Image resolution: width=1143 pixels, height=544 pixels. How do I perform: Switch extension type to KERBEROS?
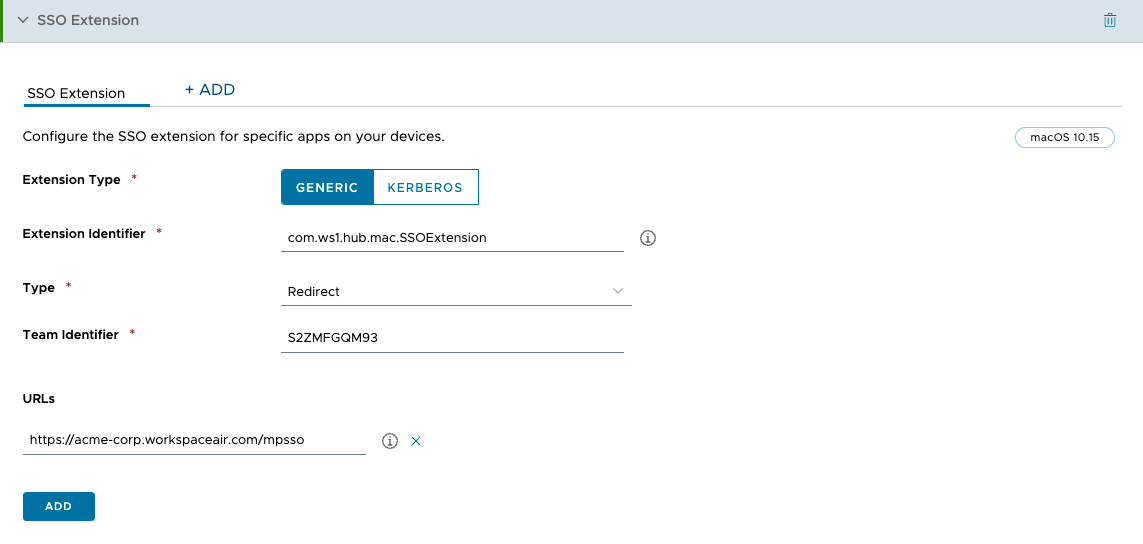tap(425, 187)
